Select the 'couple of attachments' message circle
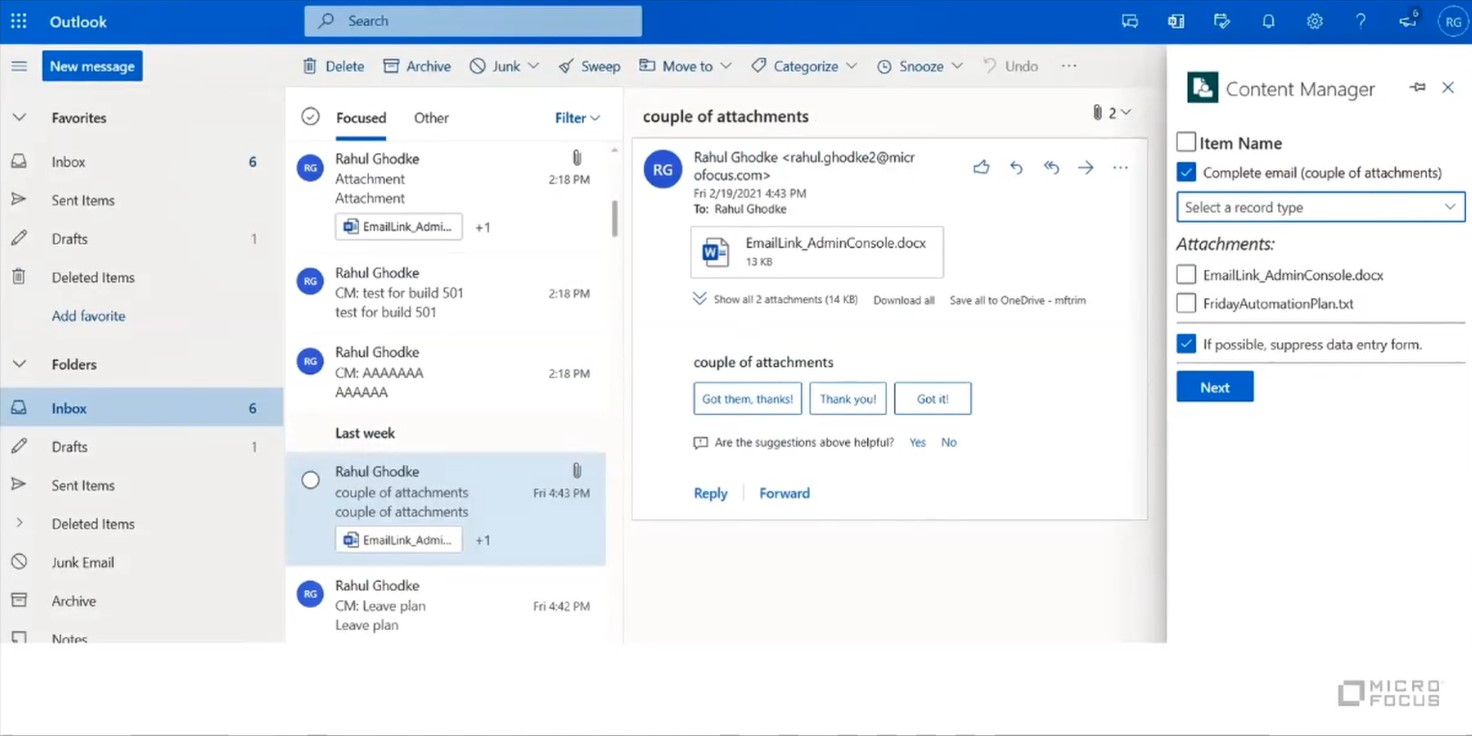Viewport: 1472px width, 736px height. click(311, 481)
